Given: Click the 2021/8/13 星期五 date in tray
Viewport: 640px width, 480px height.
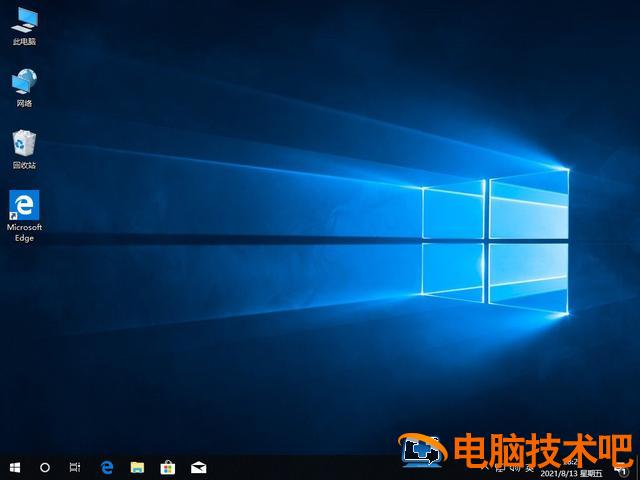Looking at the screenshot, I should 571,474.
